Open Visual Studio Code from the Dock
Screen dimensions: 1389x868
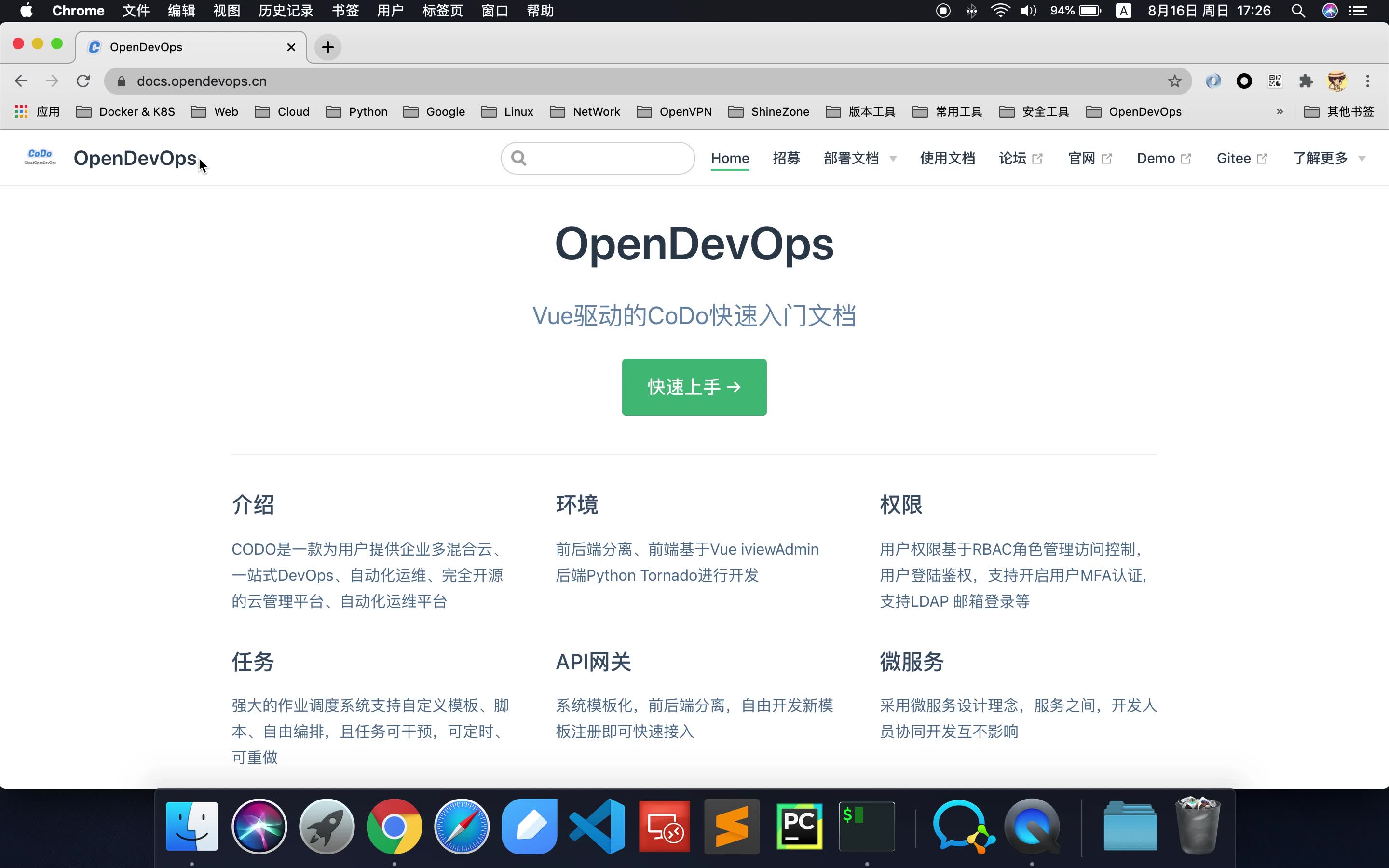[597, 826]
